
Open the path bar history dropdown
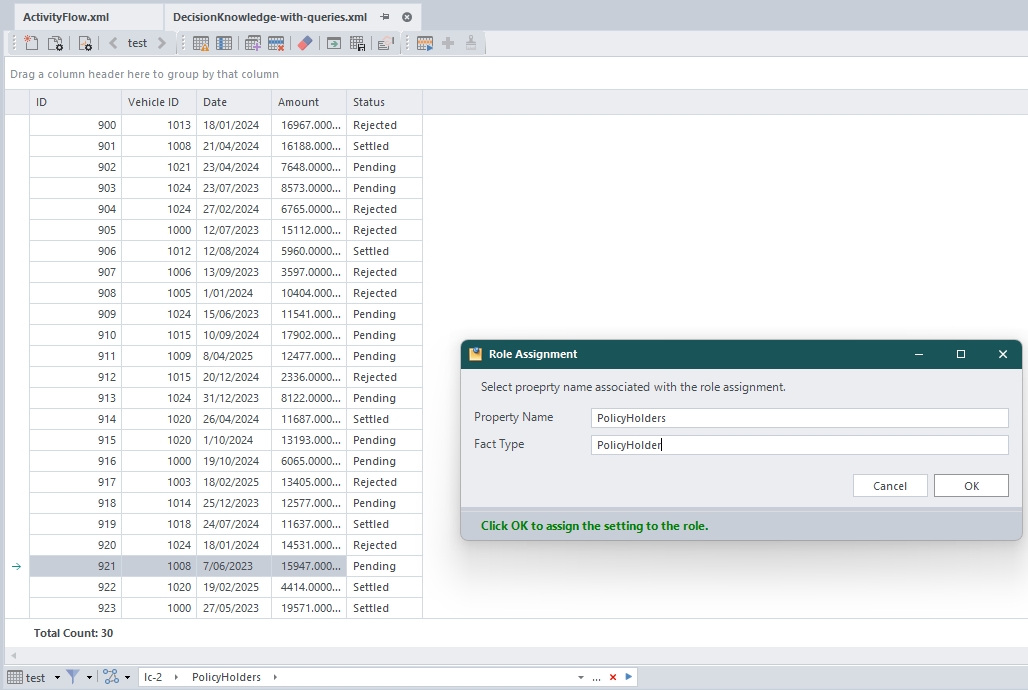(x=581, y=678)
